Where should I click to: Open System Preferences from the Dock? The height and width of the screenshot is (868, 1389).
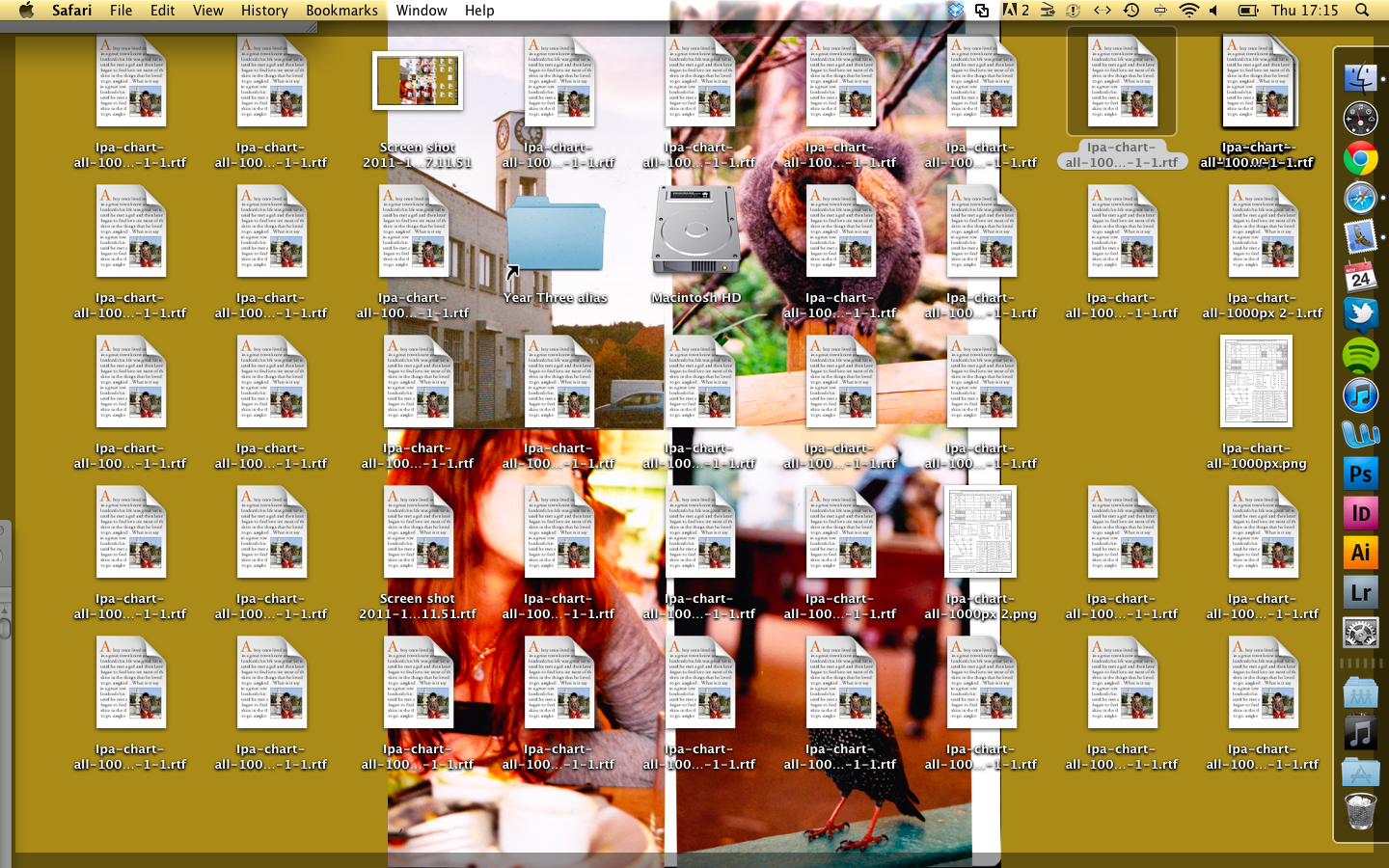coord(1360,633)
